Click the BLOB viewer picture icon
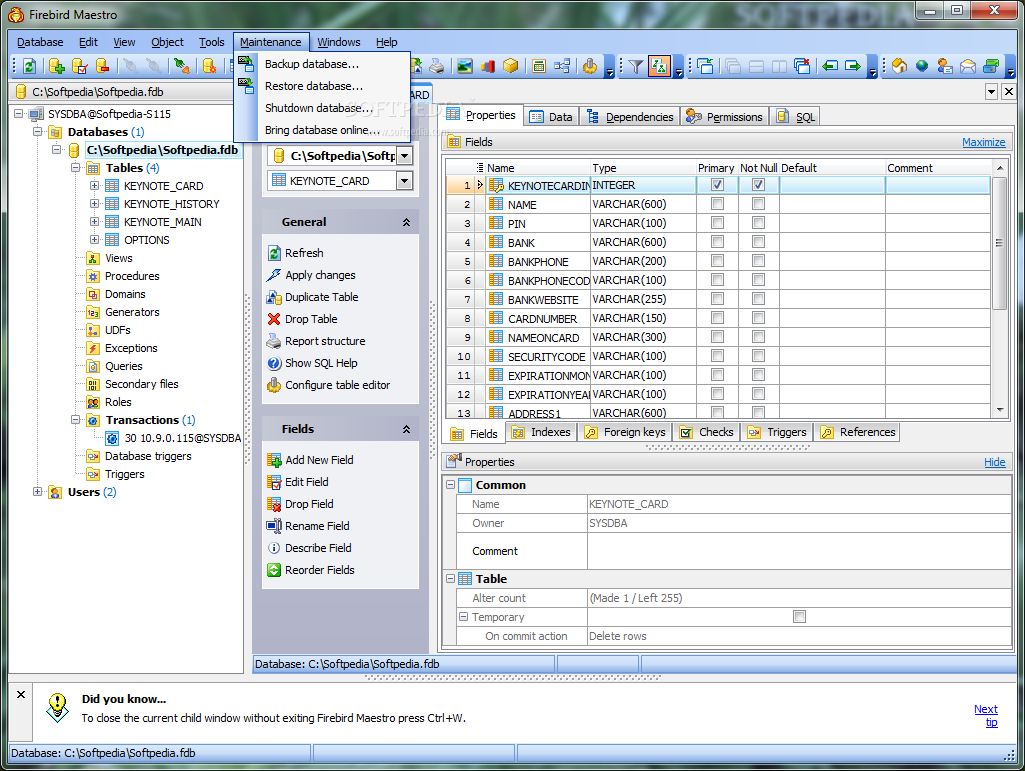1025x771 pixels. (x=465, y=66)
